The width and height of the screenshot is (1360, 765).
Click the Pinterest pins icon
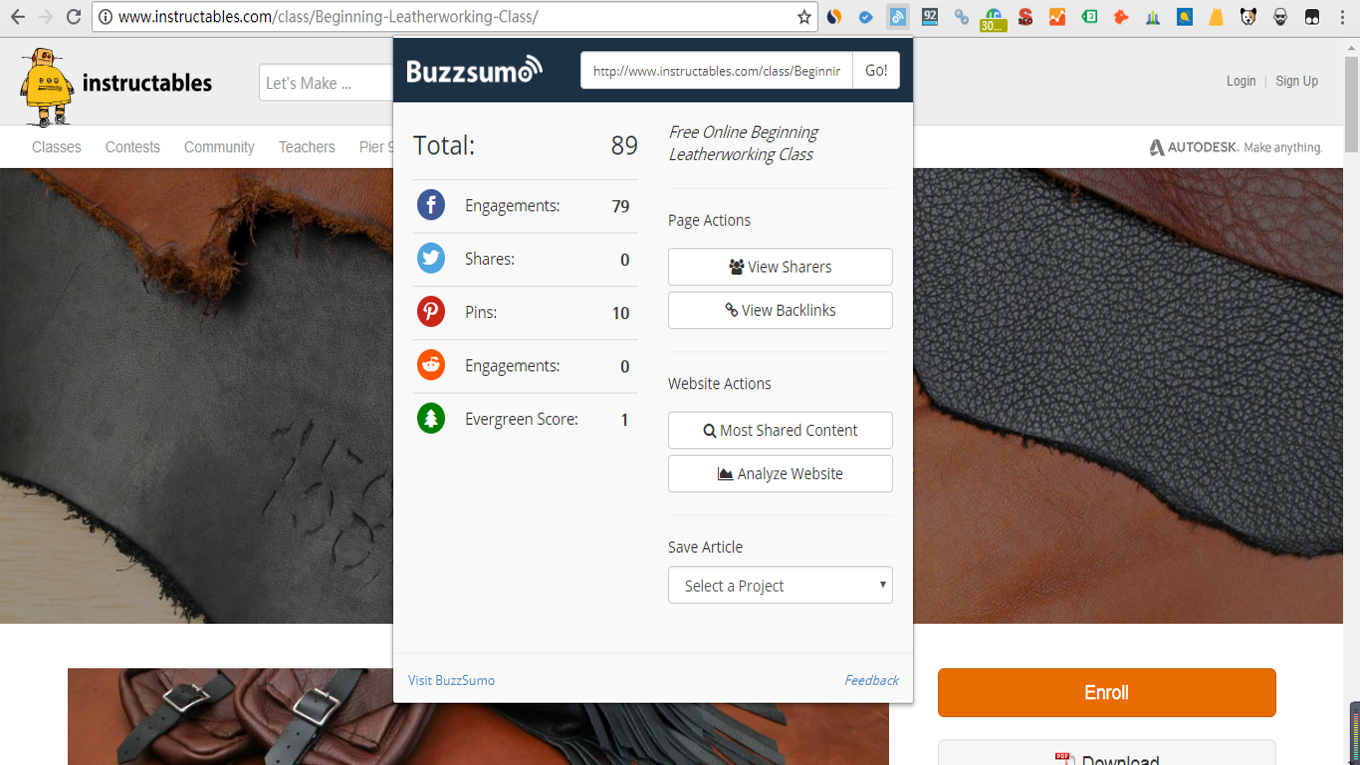point(431,312)
